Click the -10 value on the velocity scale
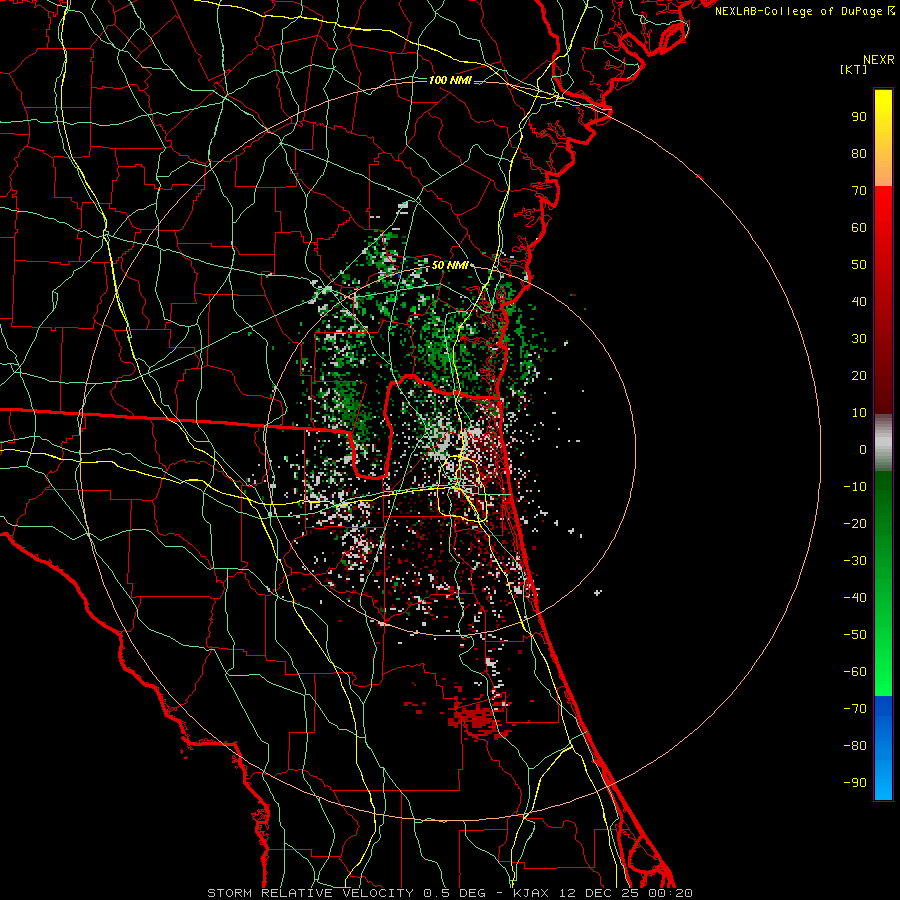The image size is (900, 900). click(x=855, y=487)
